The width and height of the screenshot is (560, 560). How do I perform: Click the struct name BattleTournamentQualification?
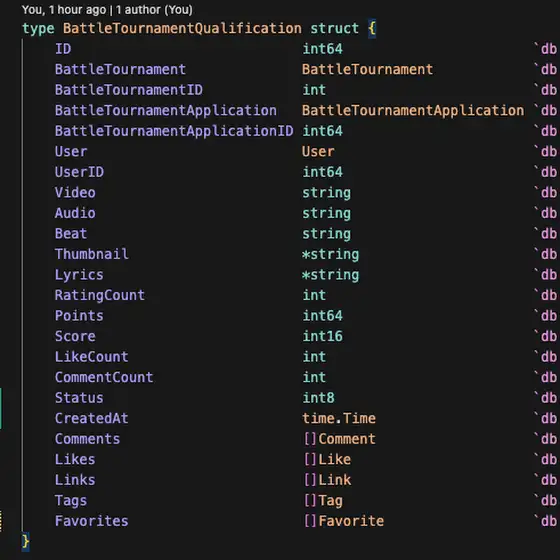tap(182, 28)
